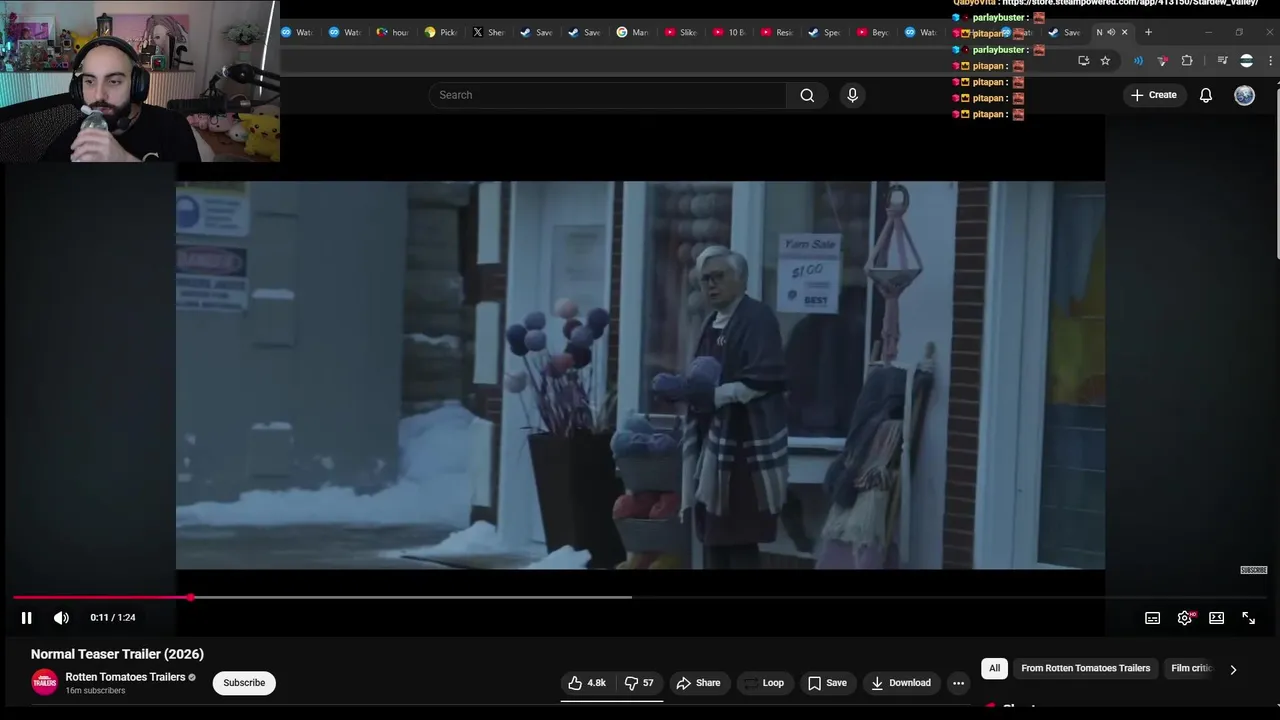The width and height of the screenshot is (1280, 720).
Task: Switch to the X 'Sher' tab
Action: 489,32
